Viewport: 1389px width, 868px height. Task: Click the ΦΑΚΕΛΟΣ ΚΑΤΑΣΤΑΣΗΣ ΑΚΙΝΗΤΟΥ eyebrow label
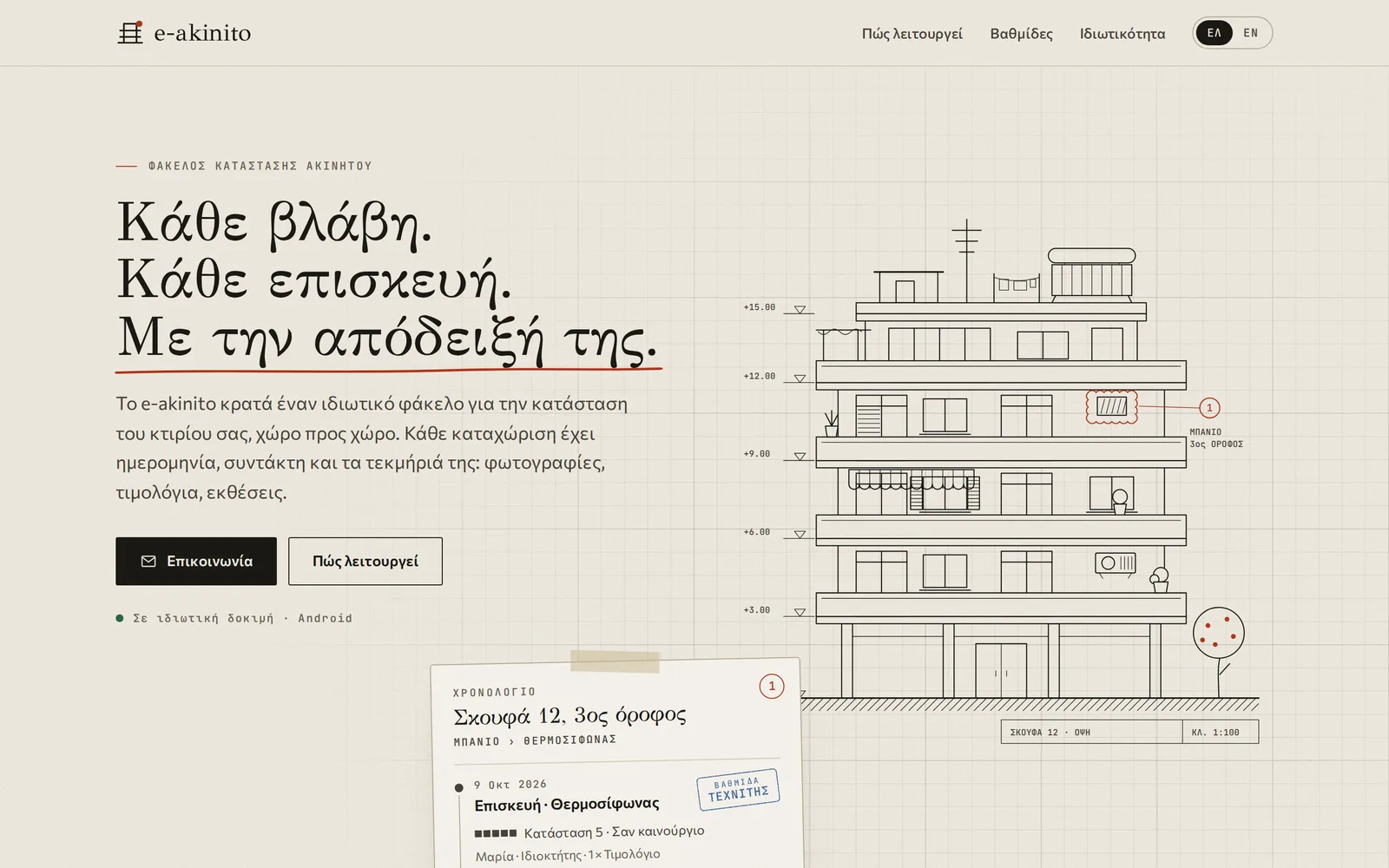(260, 166)
